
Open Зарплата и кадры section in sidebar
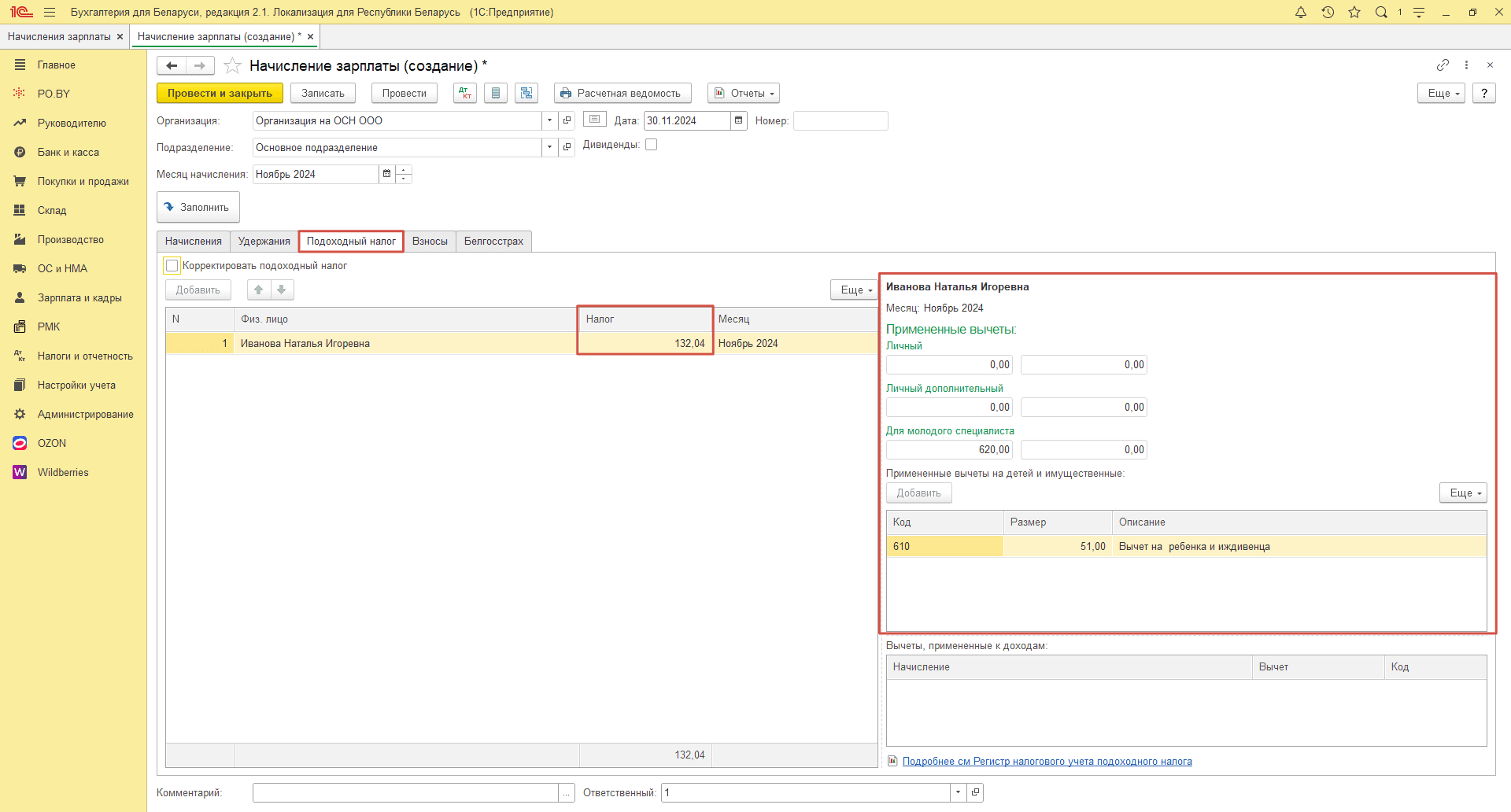79,297
